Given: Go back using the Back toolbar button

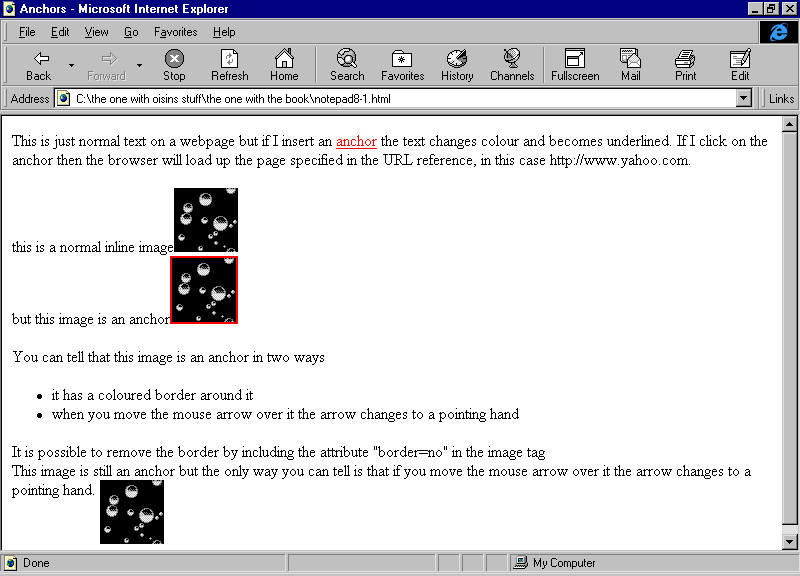Looking at the screenshot, I should 39,65.
